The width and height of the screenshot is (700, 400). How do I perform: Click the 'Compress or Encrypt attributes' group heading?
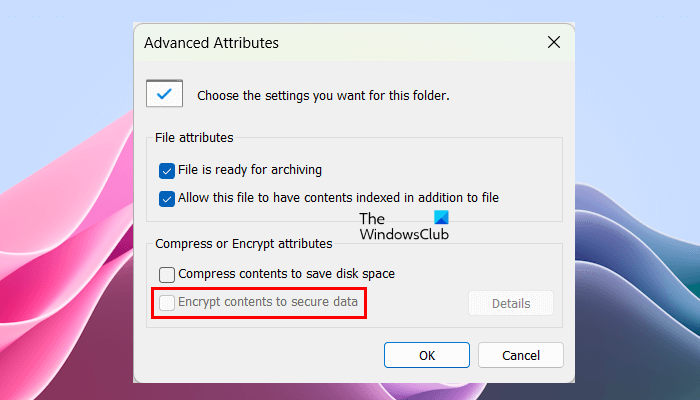pos(243,243)
